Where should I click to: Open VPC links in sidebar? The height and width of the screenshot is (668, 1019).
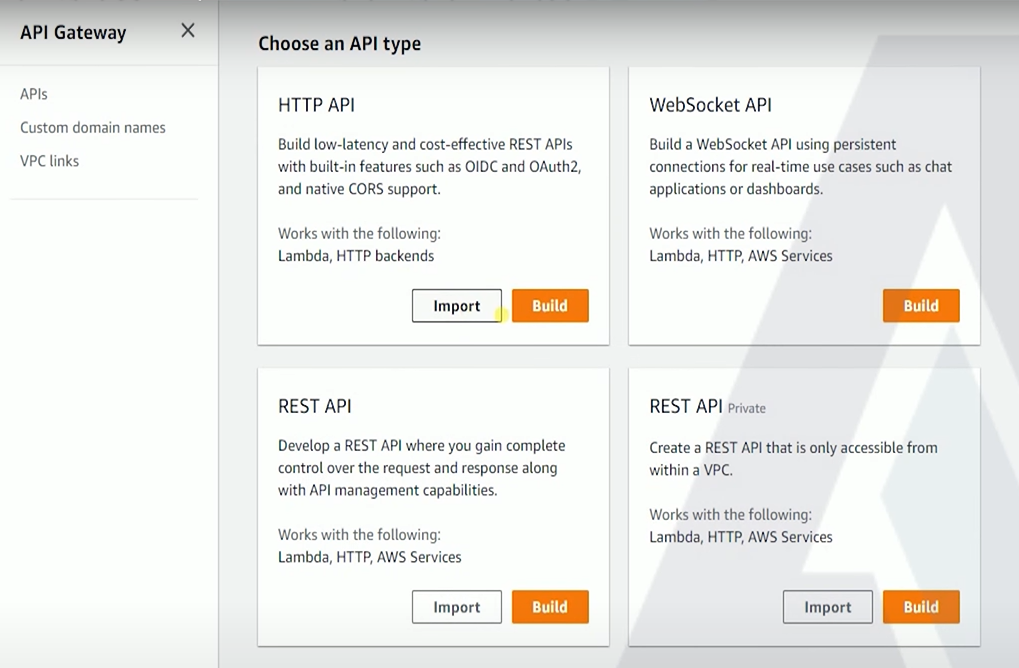49,161
